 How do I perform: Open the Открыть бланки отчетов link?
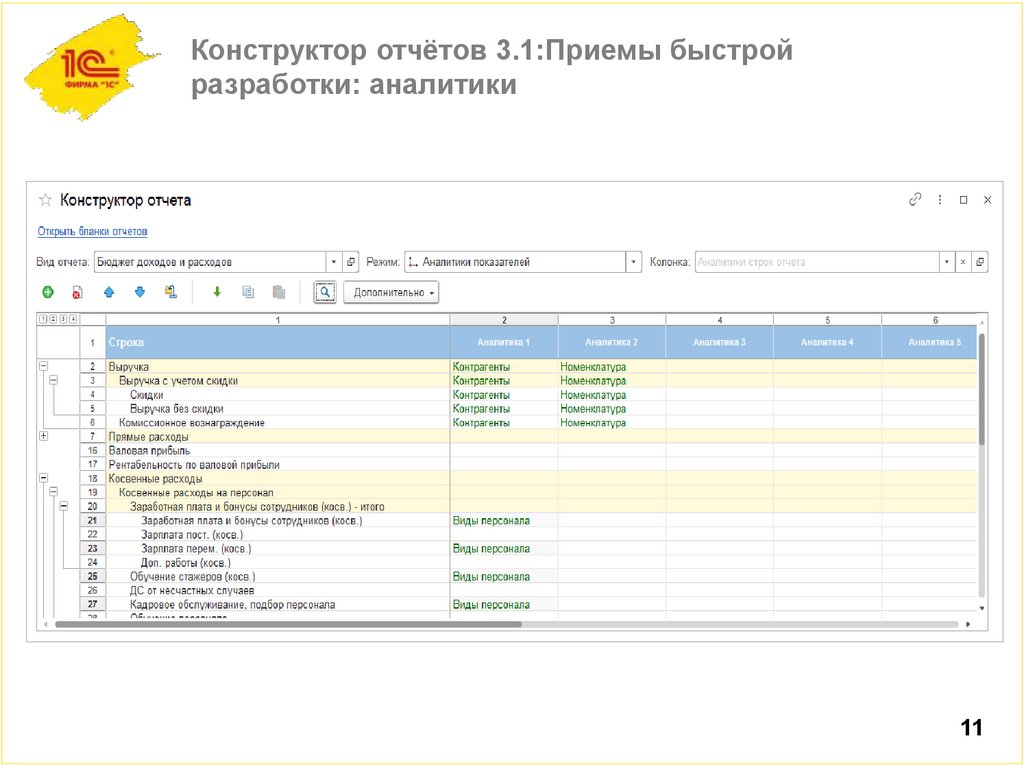click(93, 230)
